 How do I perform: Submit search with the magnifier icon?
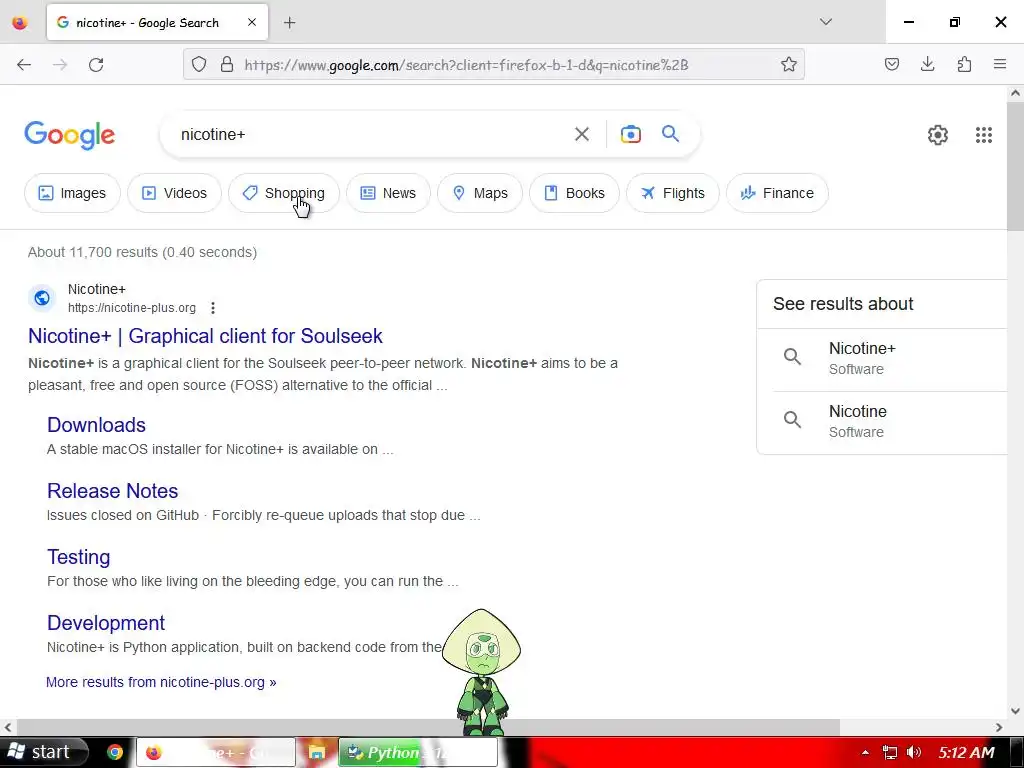coord(671,134)
